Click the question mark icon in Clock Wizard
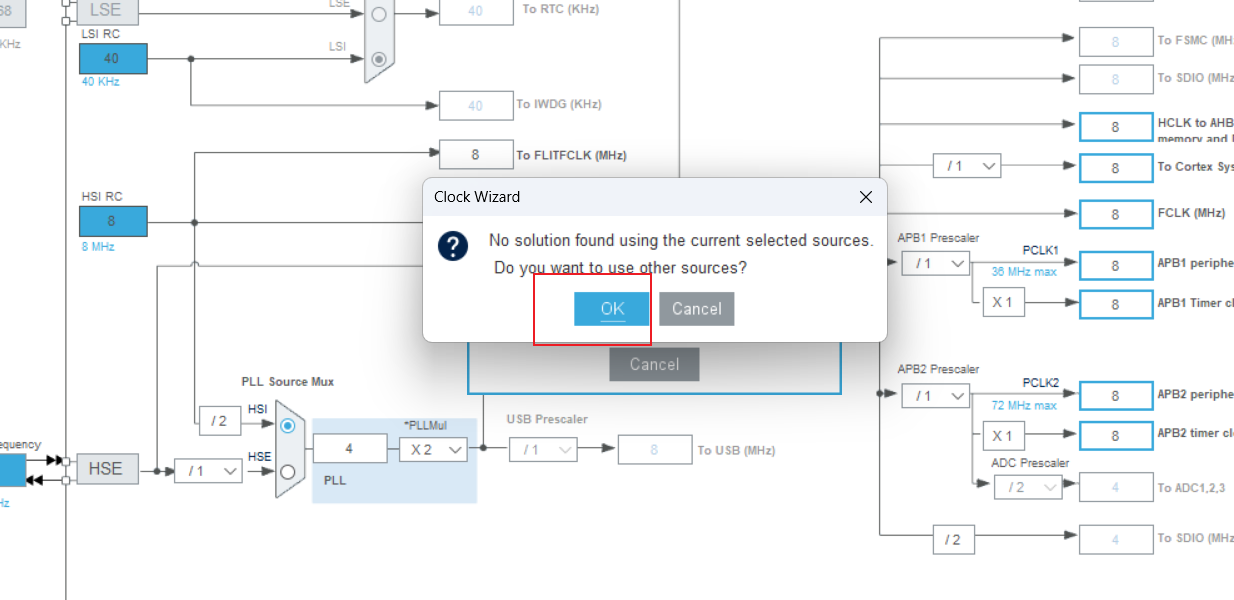Viewport: 1234px width, 600px height. click(454, 246)
